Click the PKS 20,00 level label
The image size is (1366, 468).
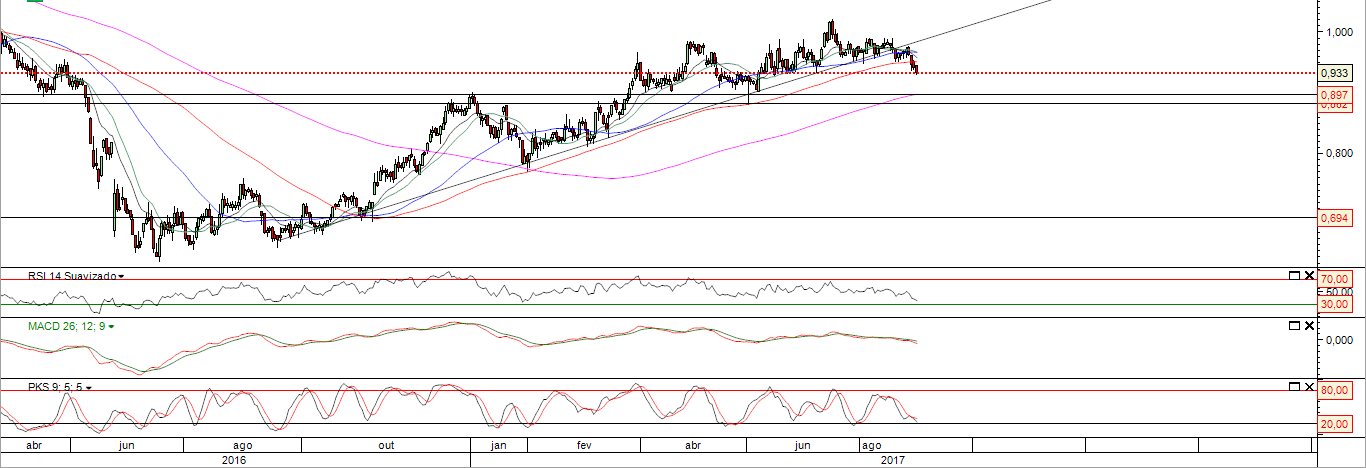tap(1335, 424)
